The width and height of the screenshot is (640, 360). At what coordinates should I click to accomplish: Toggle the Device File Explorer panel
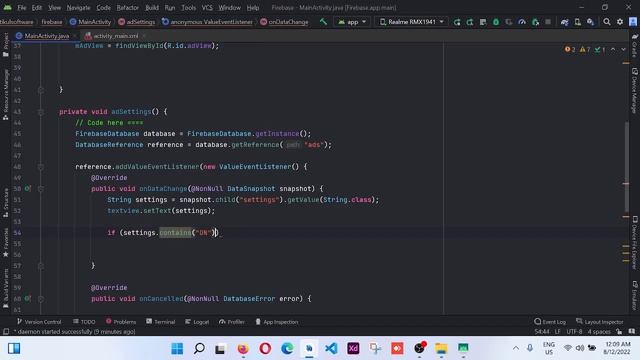(635, 242)
